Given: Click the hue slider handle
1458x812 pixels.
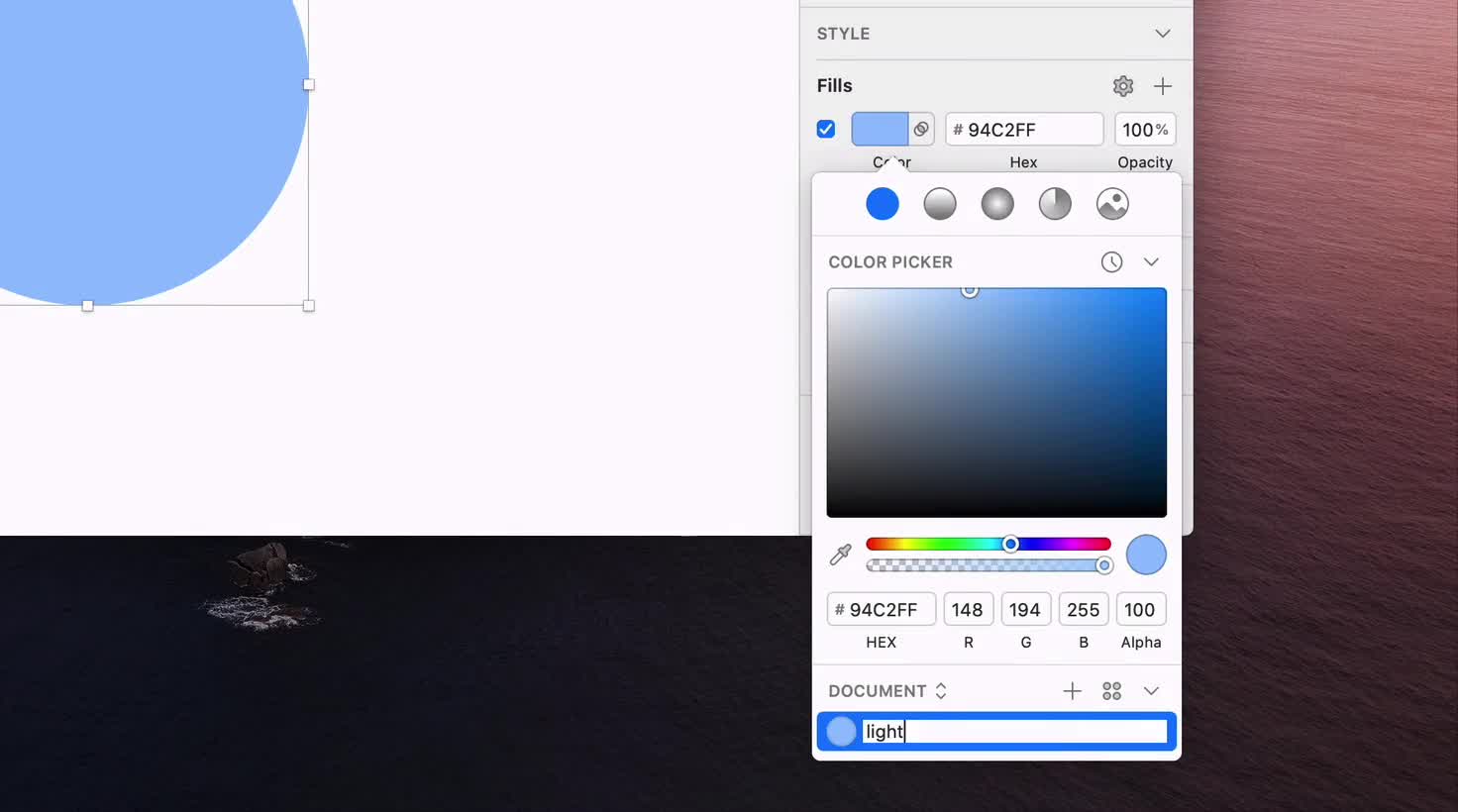Looking at the screenshot, I should tap(1010, 544).
